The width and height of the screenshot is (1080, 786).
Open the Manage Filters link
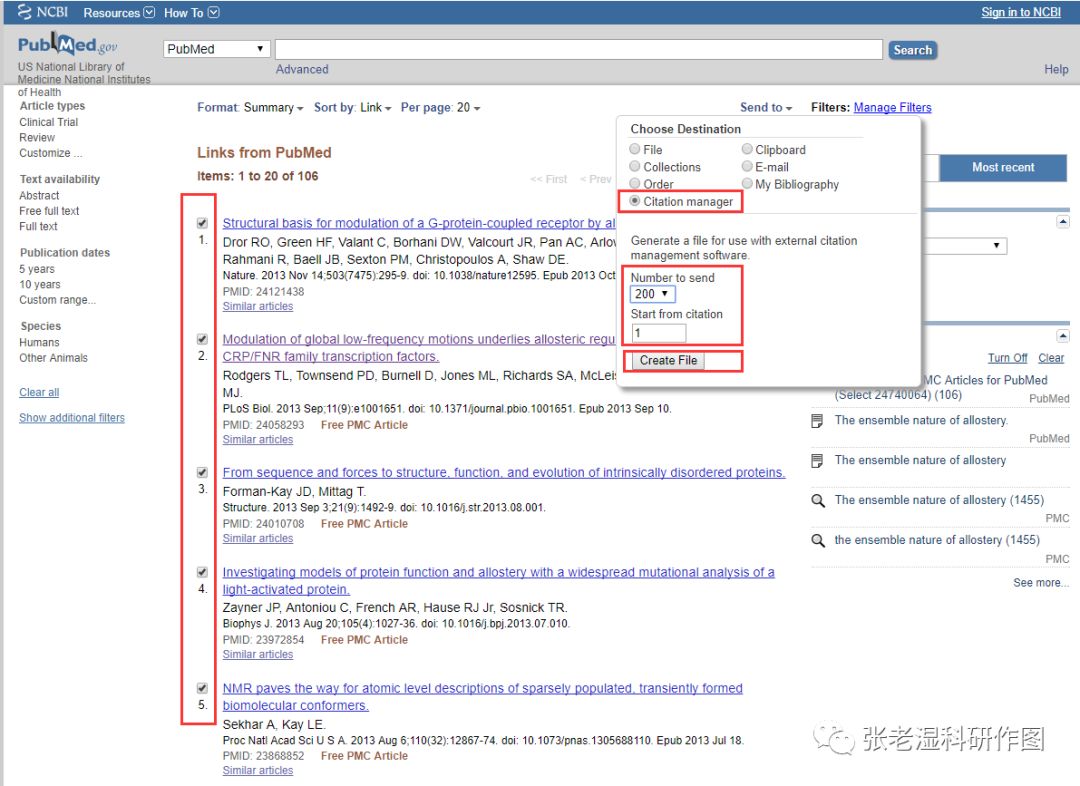point(892,107)
